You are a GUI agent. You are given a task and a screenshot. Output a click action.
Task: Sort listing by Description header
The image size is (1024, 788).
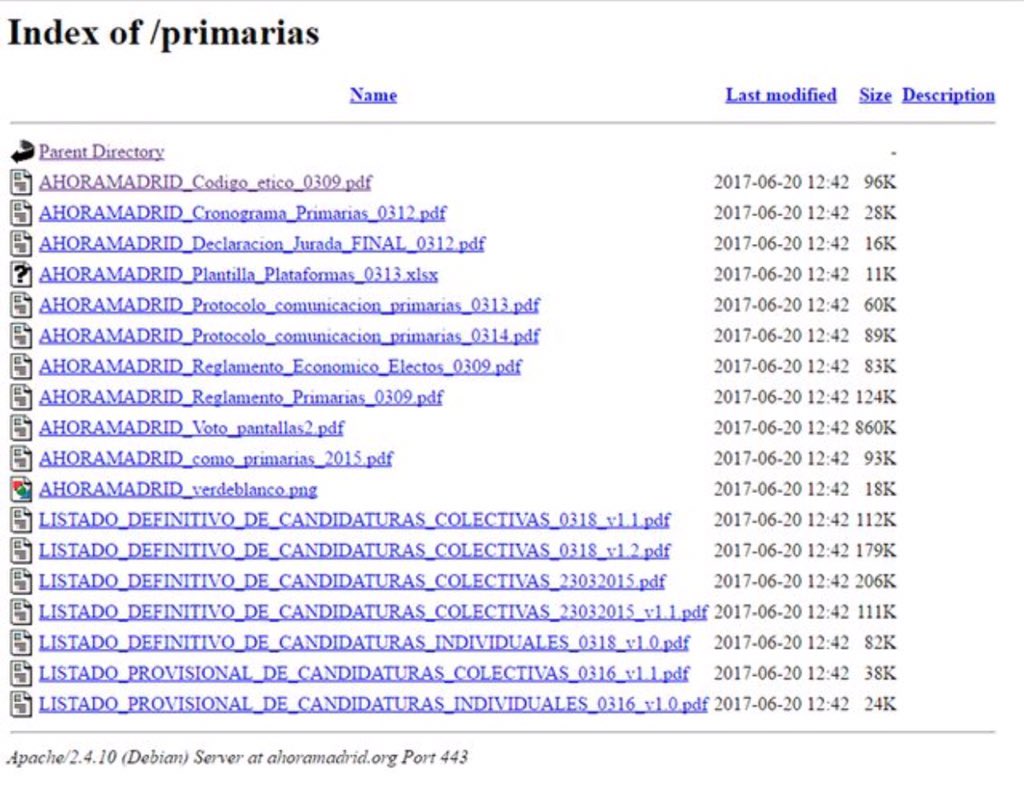948,95
